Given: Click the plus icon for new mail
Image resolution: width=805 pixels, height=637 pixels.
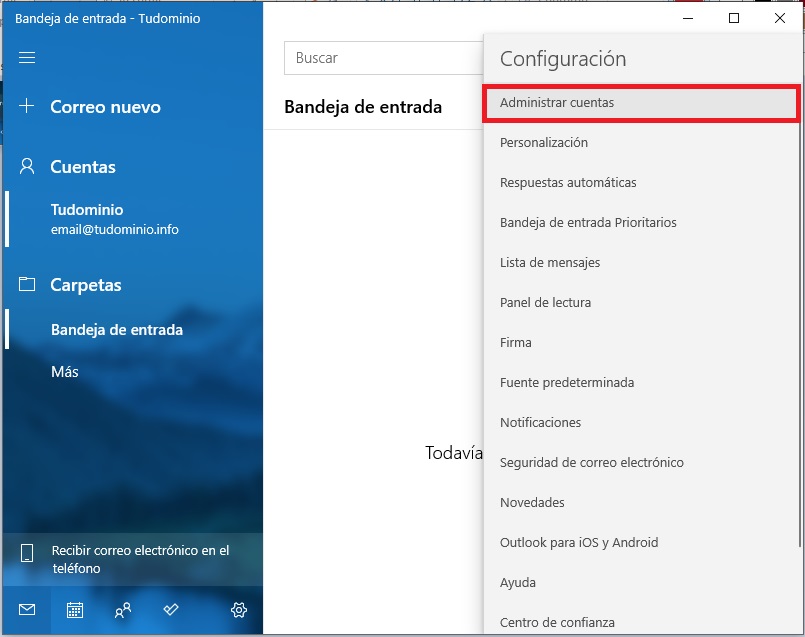Looking at the screenshot, I should point(27,106).
